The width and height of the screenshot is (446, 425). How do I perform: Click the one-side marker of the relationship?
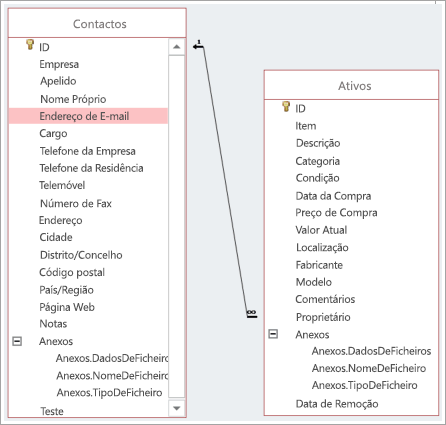pos(198,45)
